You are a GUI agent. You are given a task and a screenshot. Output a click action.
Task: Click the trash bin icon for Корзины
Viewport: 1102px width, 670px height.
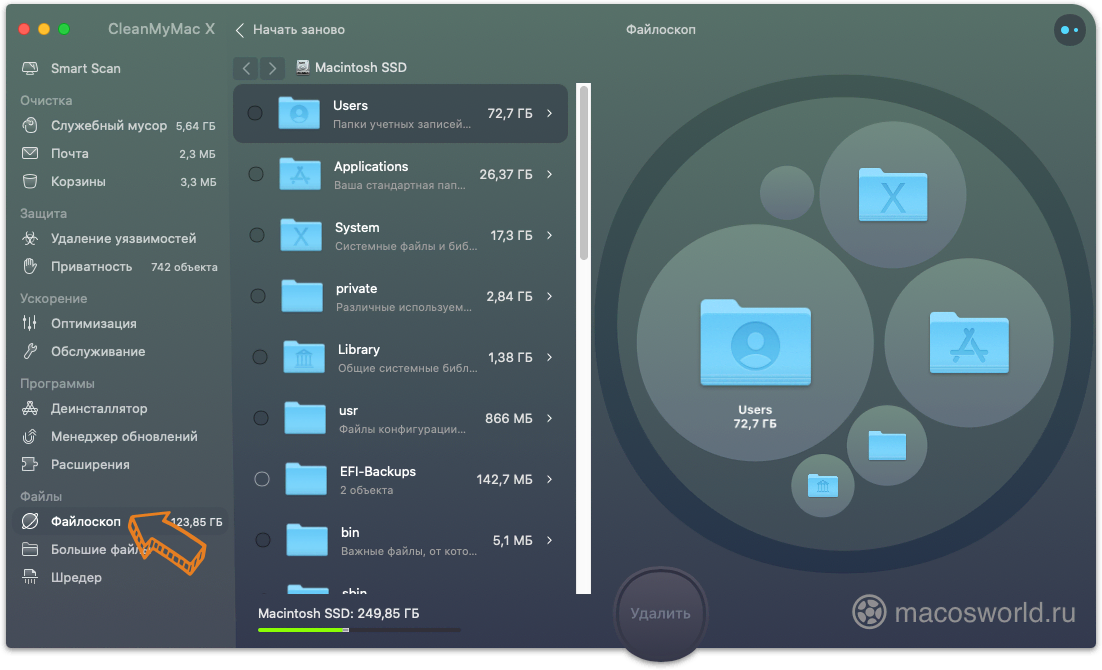point(30,181)
